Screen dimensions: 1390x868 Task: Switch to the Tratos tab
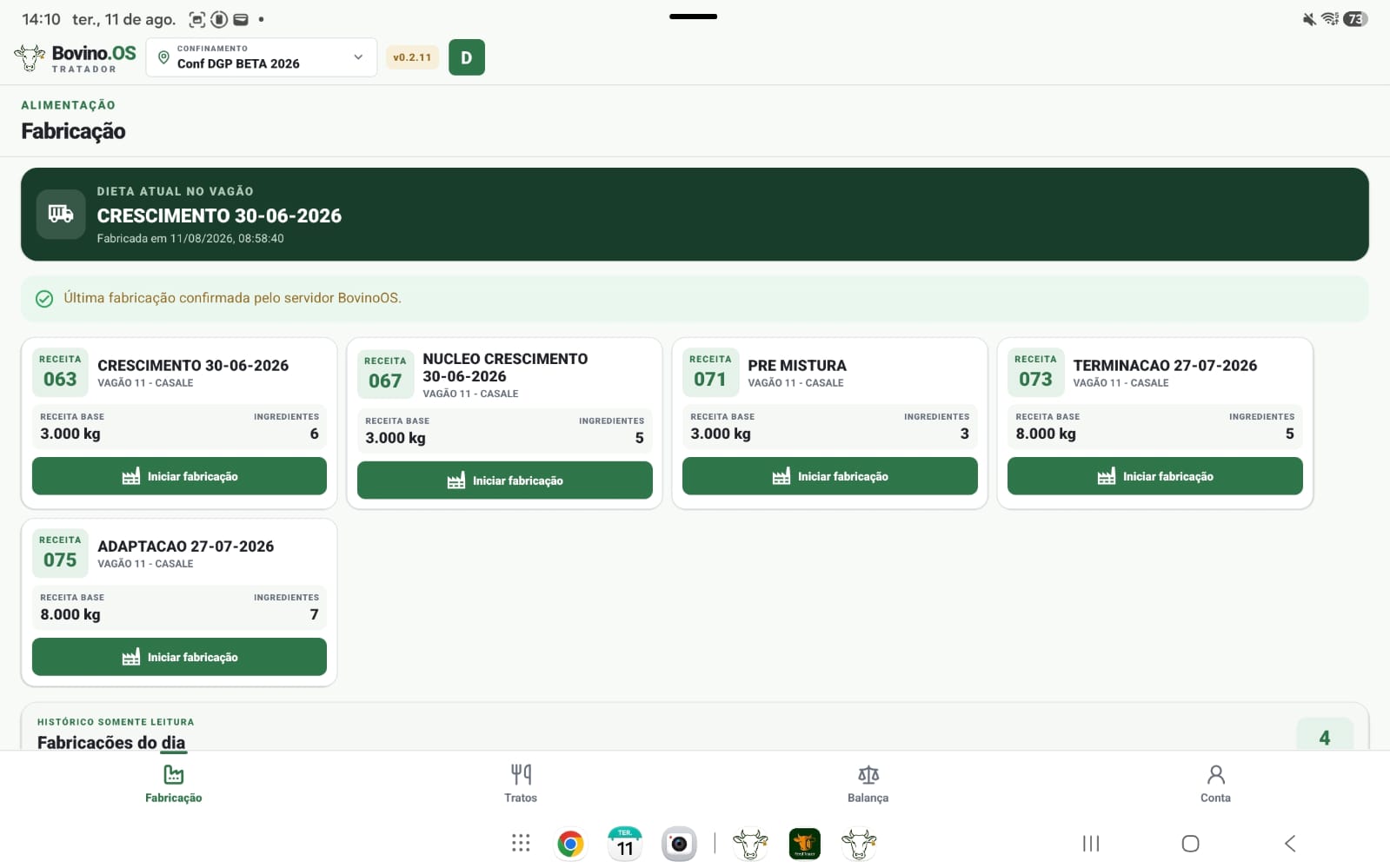(x=521, y=783)
